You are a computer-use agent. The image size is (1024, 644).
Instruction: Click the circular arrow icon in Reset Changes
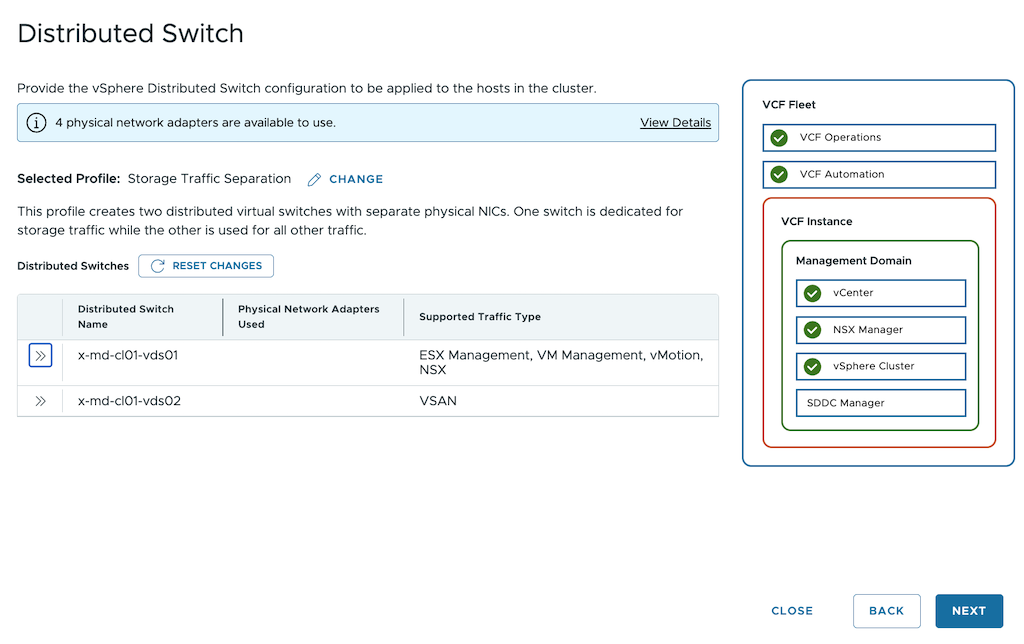click(x=157, y=266)
